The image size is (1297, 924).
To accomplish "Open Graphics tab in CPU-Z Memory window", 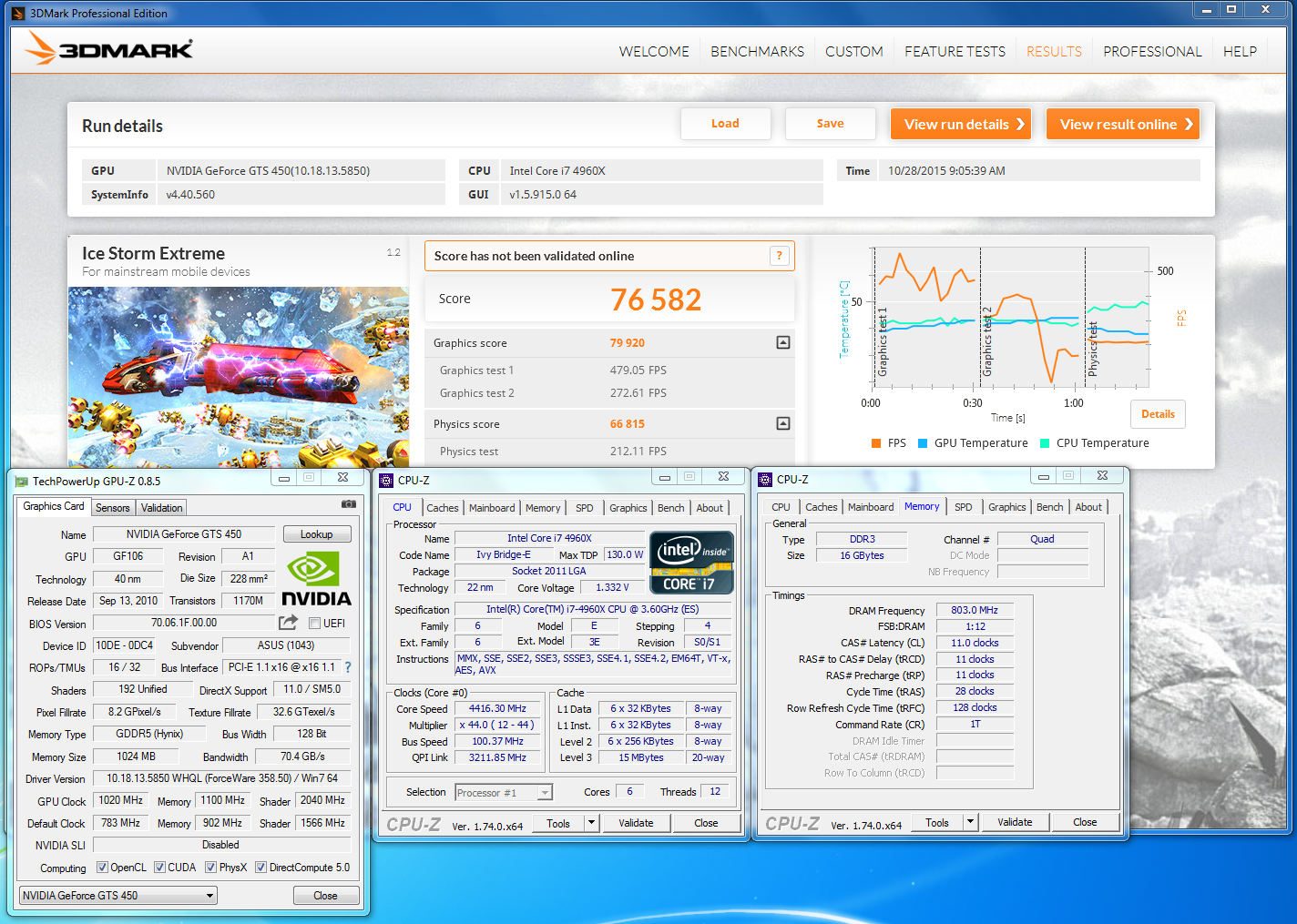I will [1007, 507].
